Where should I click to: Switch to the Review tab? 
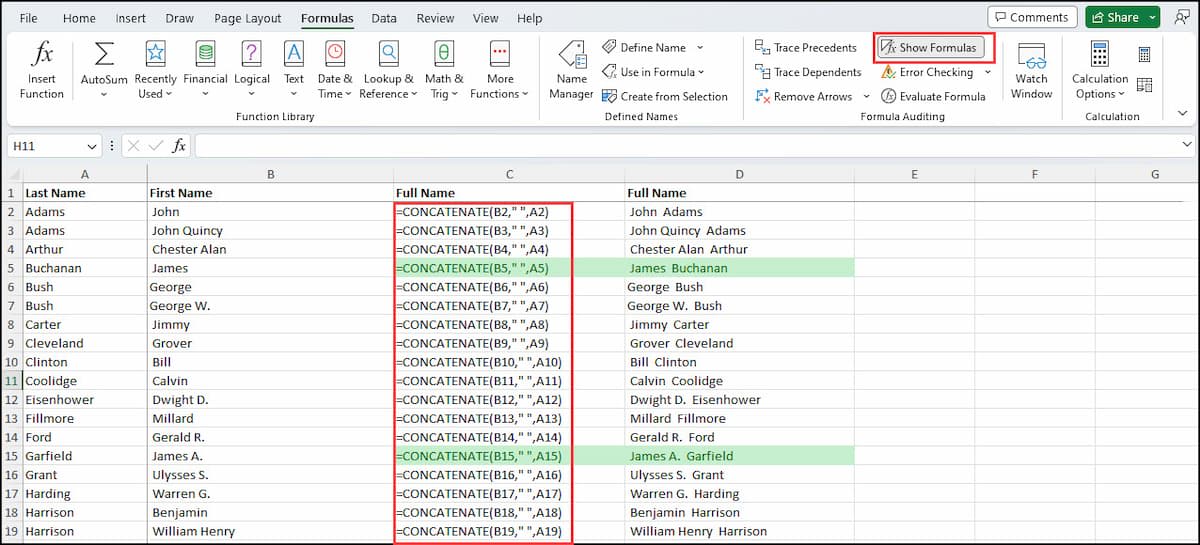[x=435, y=18]
